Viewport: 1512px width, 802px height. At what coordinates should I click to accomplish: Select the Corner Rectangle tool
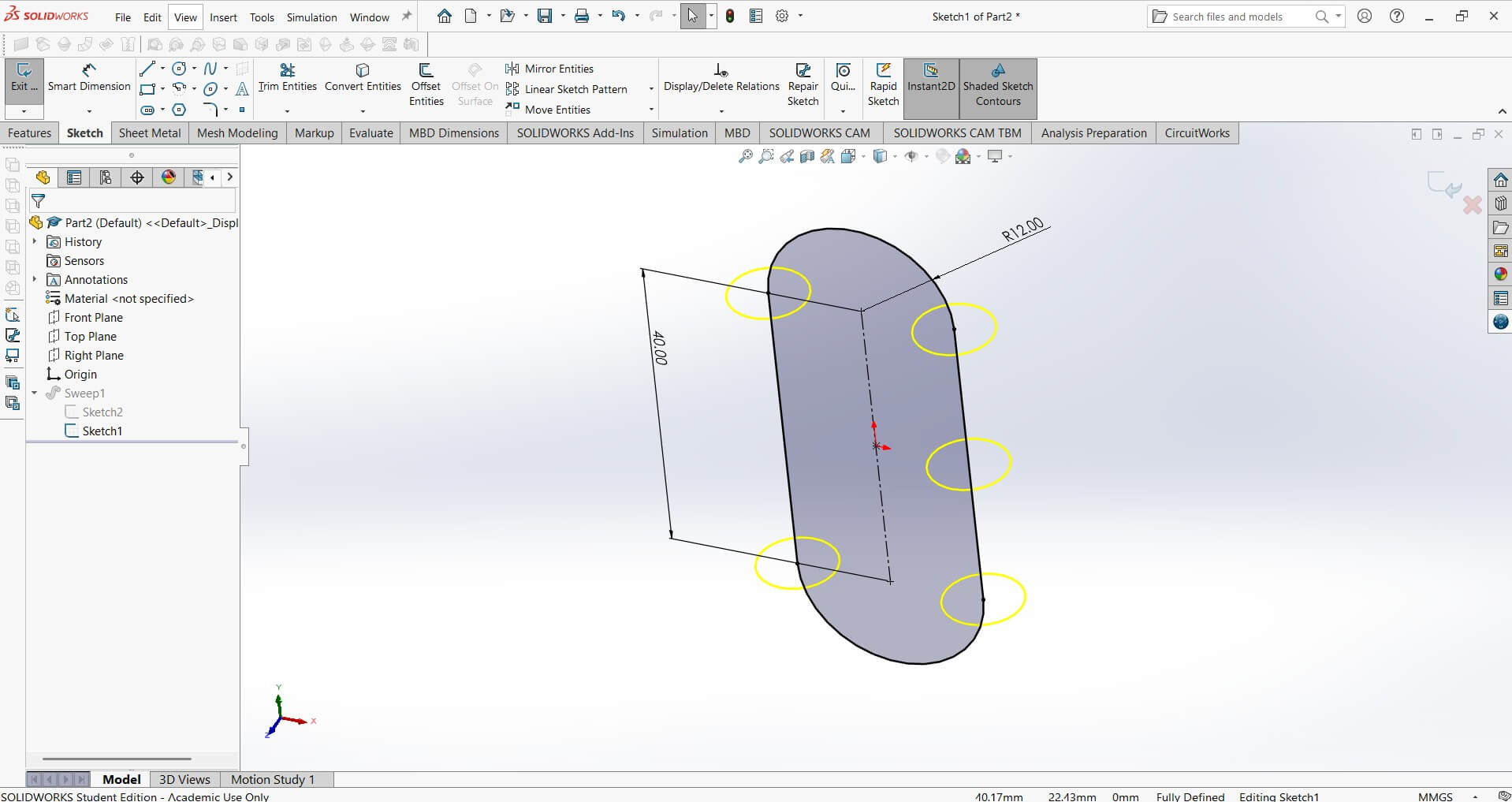[147, 89]
